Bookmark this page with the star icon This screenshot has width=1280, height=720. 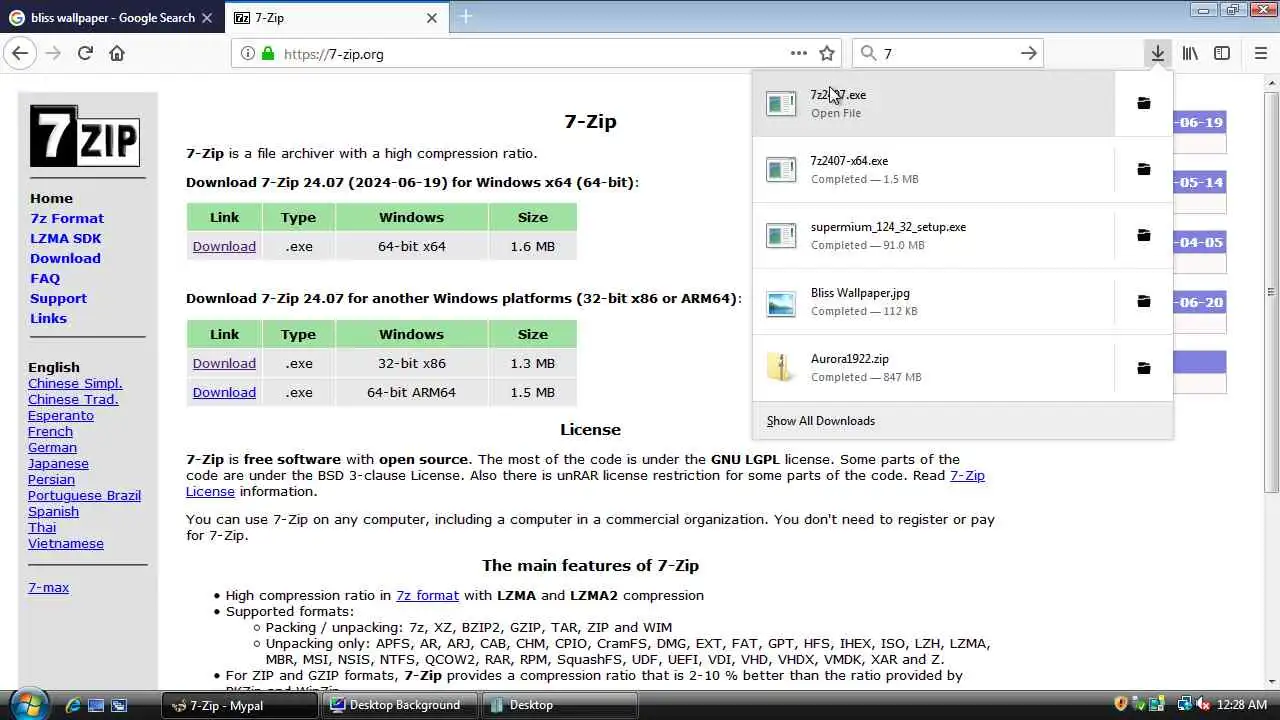tap(827, 53)
